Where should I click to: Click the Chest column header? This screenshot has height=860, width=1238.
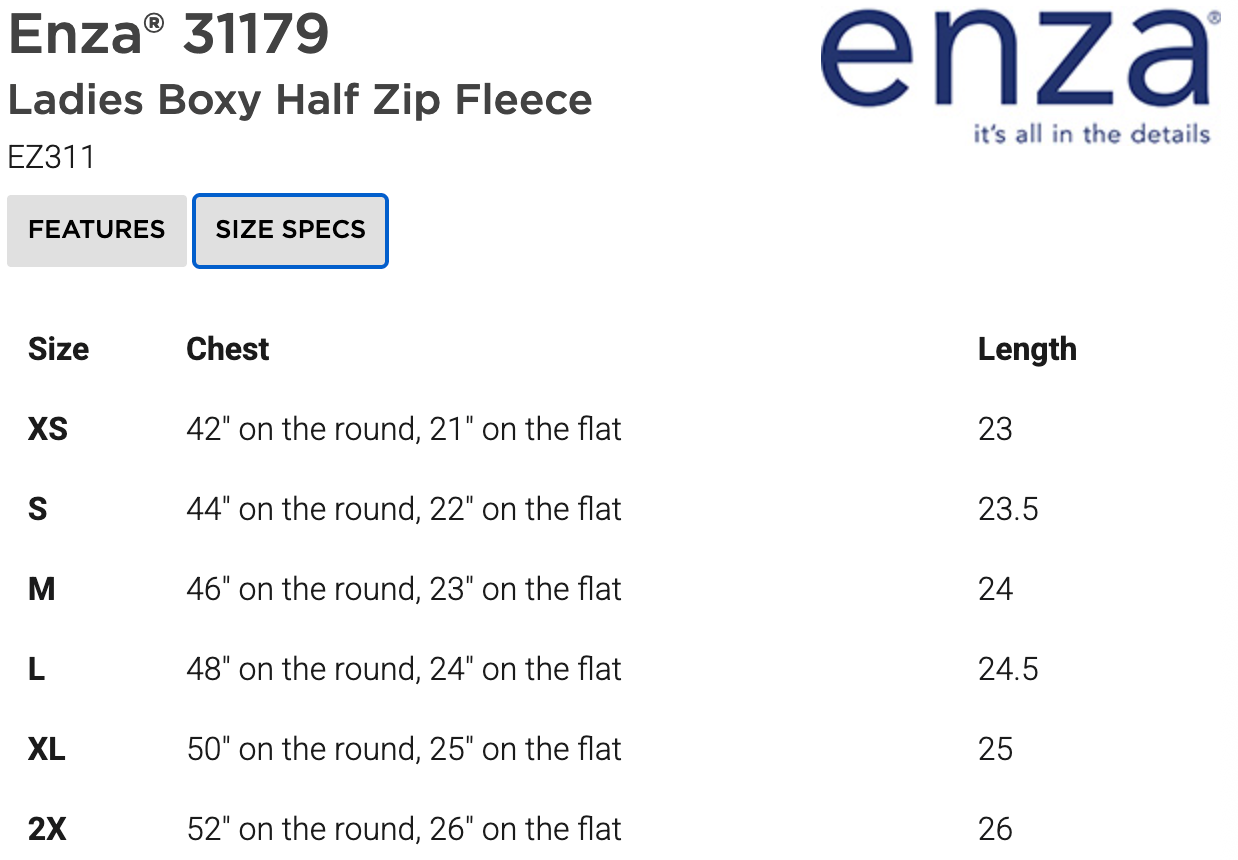(x=228, y=349)
